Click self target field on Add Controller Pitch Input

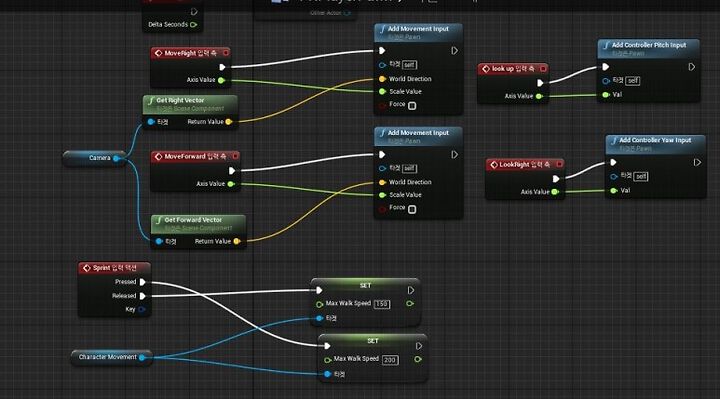(x=633, y=81)
